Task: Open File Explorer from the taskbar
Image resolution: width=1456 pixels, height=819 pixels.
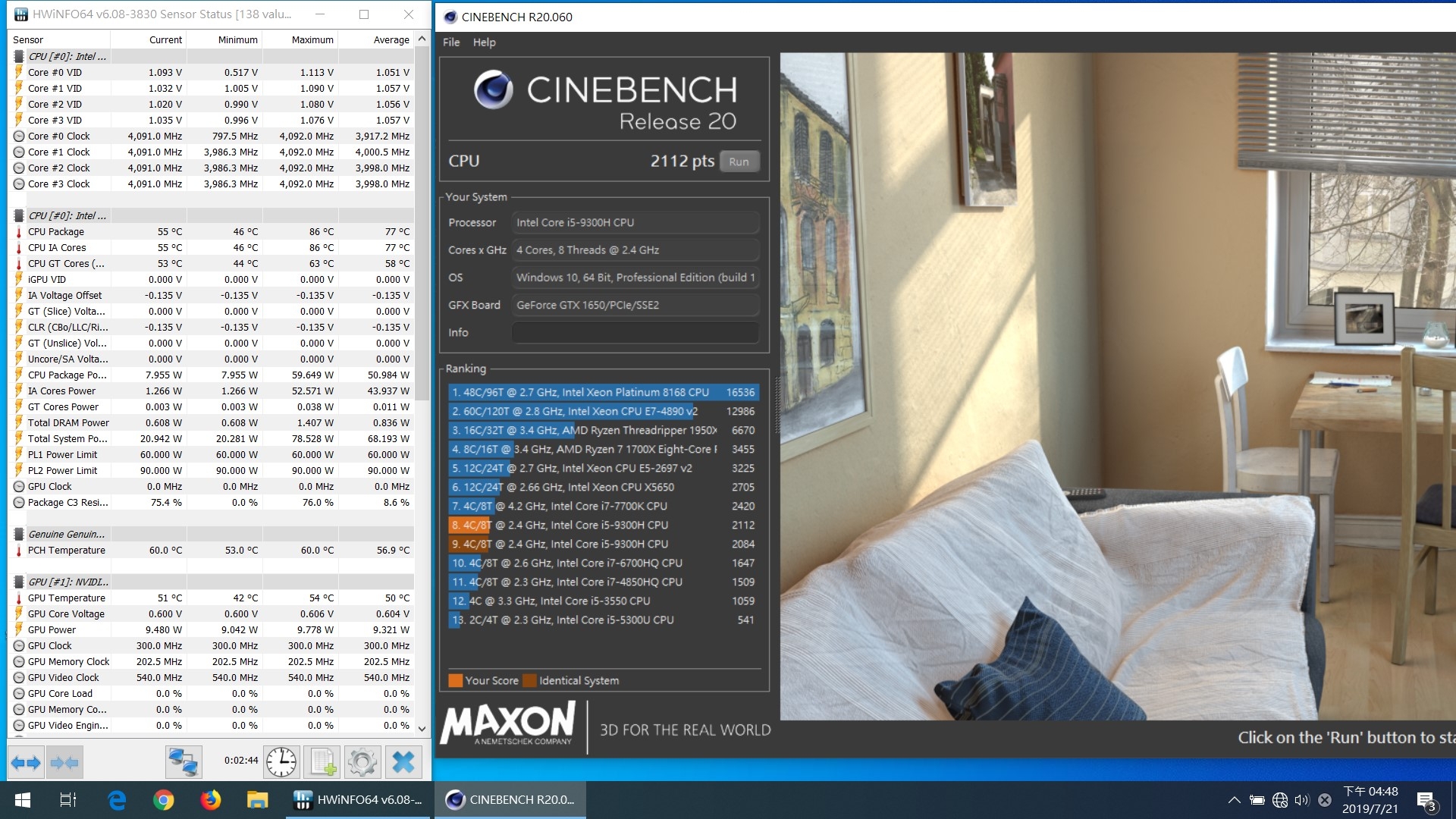Action: pyautogui.click(x=257, y=800)
